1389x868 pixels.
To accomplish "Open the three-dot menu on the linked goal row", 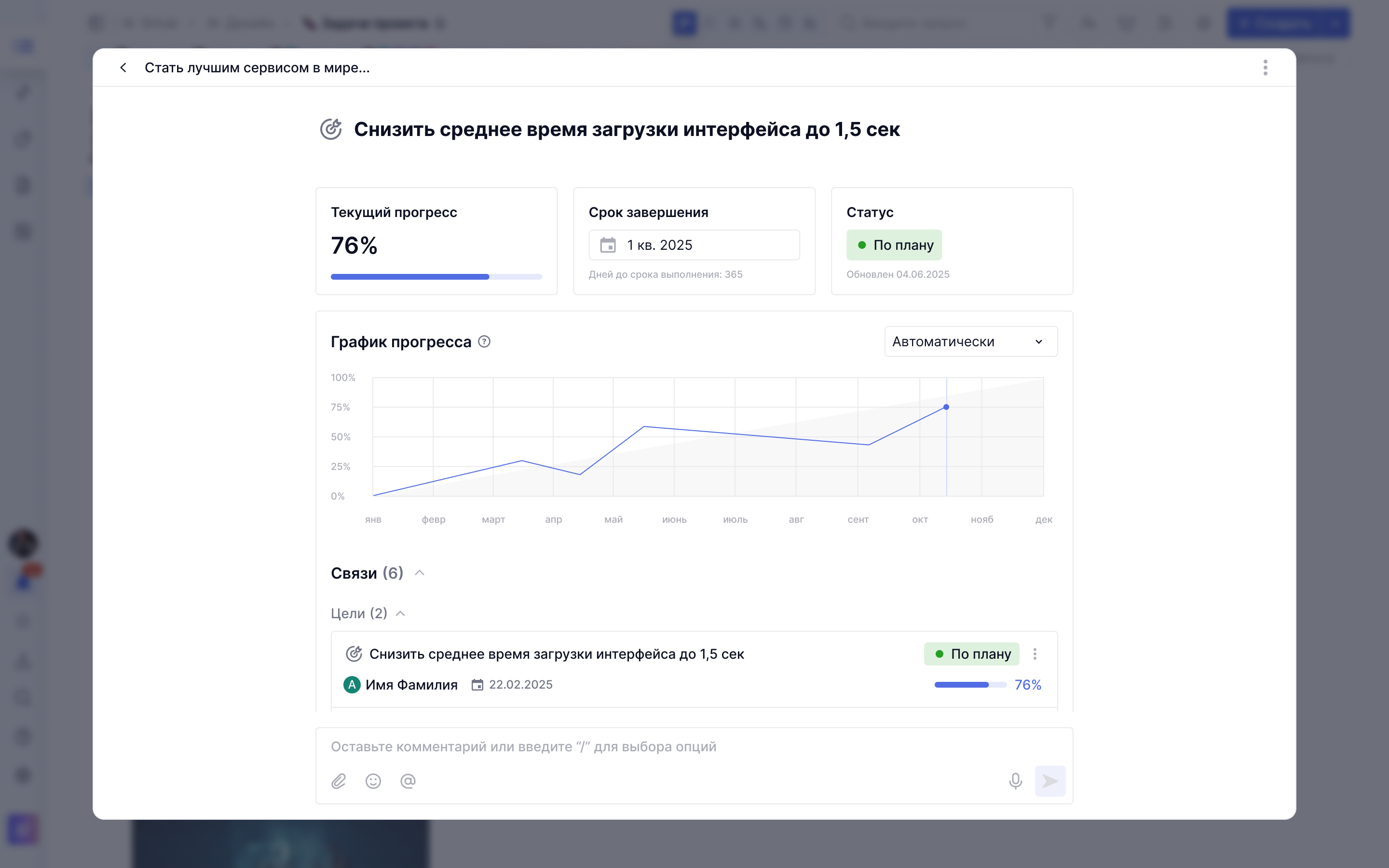I will click(1035, 654).
